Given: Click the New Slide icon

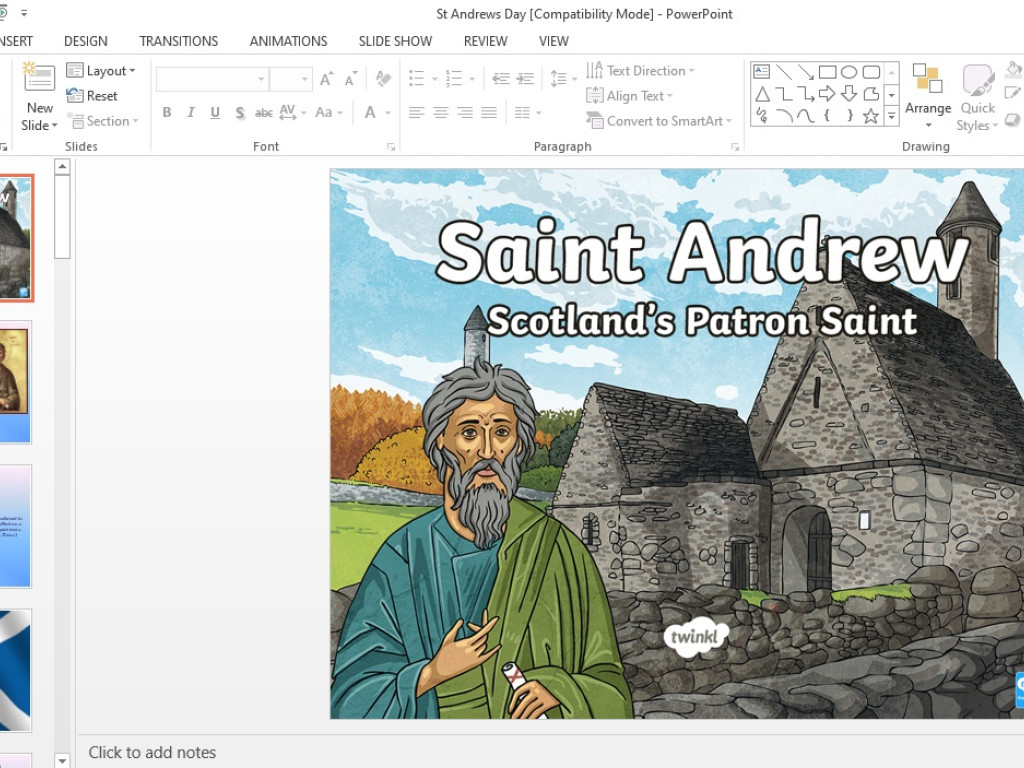Looking at the screenshot, I should tap(39, 78).
